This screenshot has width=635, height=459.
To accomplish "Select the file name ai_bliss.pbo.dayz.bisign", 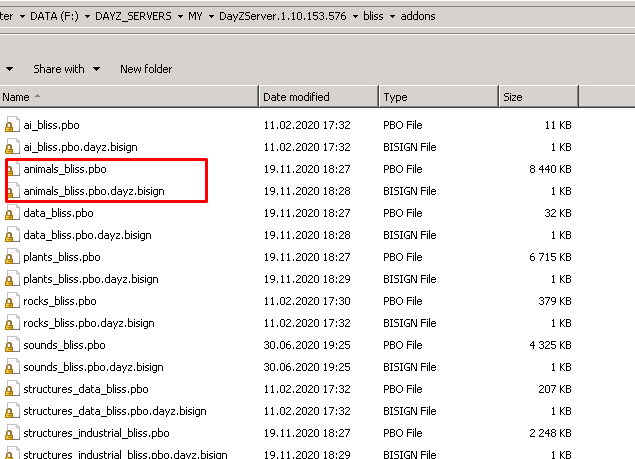I will (80, 147).
